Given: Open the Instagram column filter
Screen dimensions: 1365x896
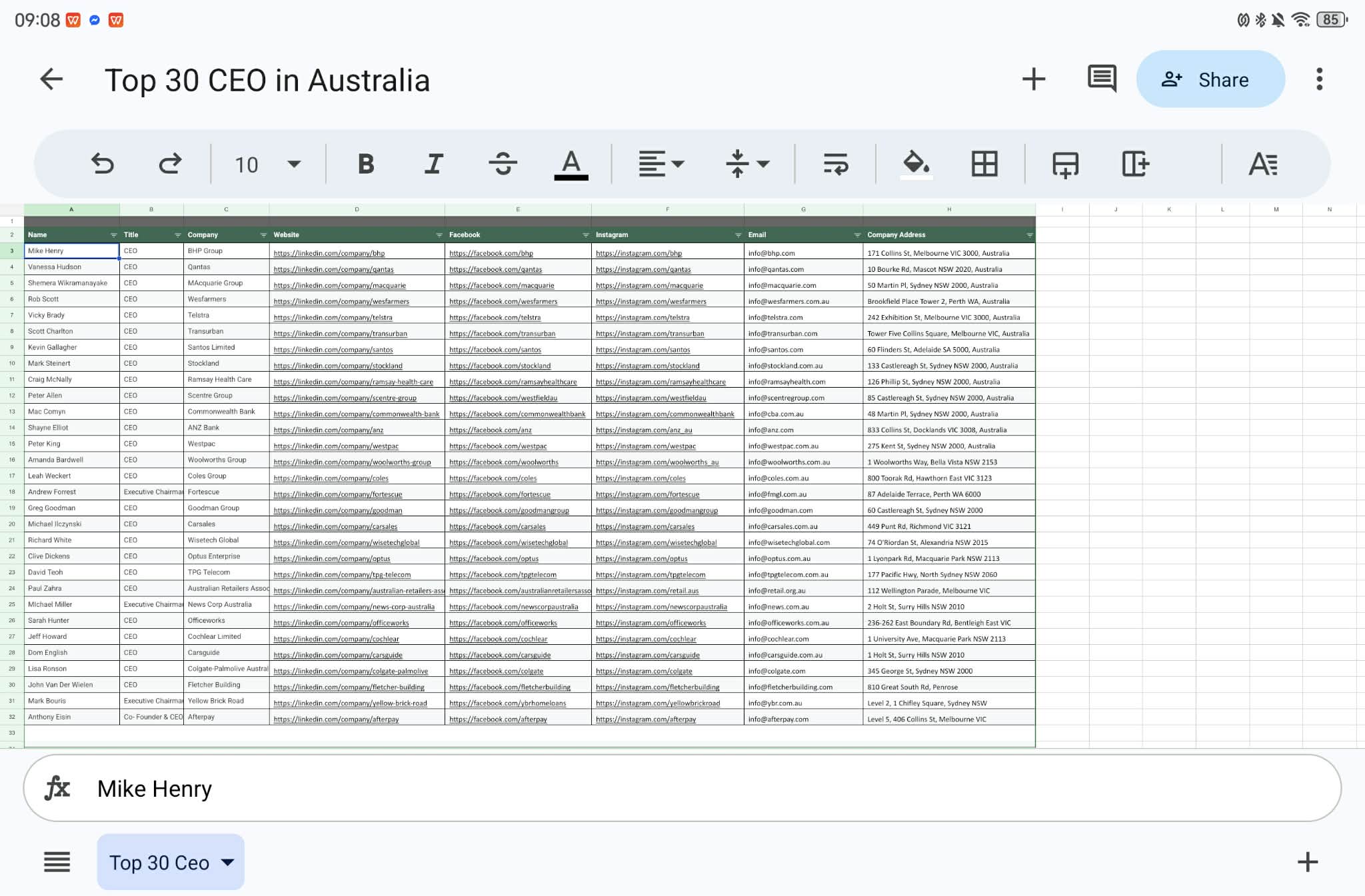Looking at the screenshot, I should tap(738, 235).
